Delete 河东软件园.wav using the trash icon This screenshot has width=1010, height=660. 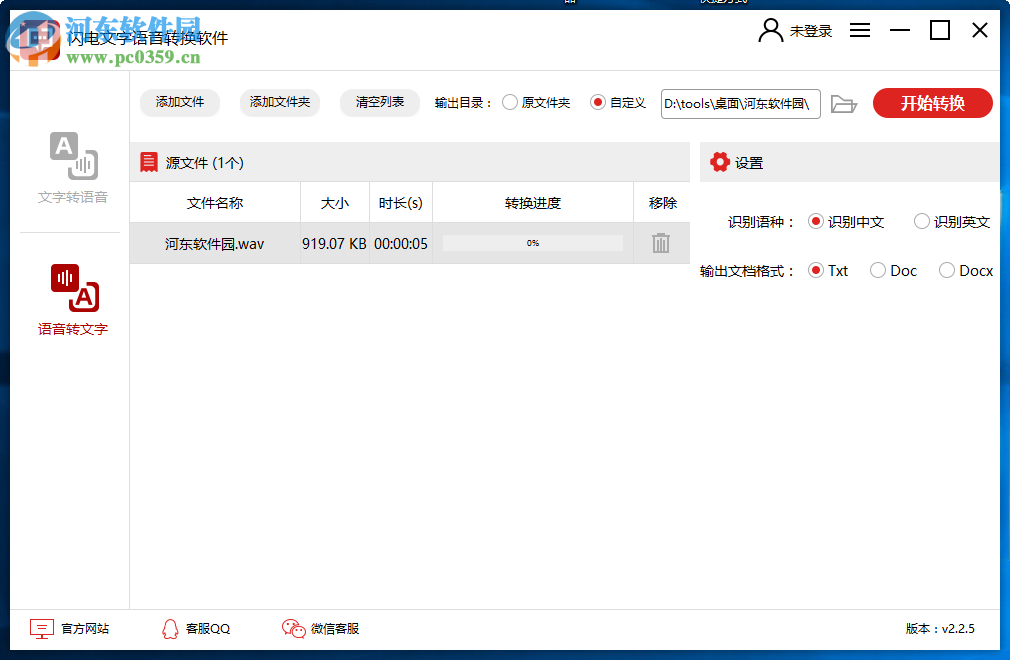click(x=660, y=242)
